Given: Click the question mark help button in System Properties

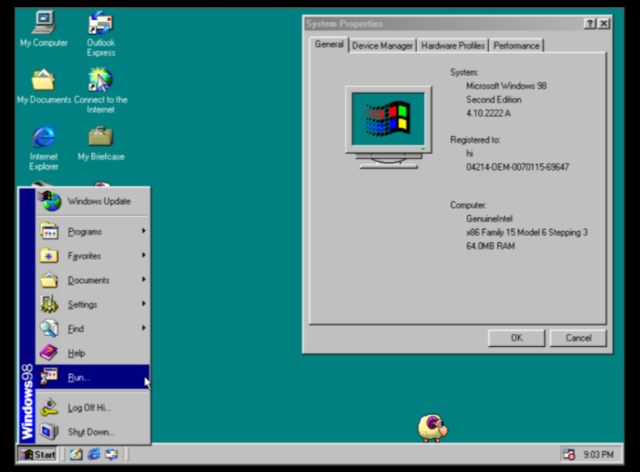Looking at the screenshot, I should pyautogui.click(x=590, y=24).
